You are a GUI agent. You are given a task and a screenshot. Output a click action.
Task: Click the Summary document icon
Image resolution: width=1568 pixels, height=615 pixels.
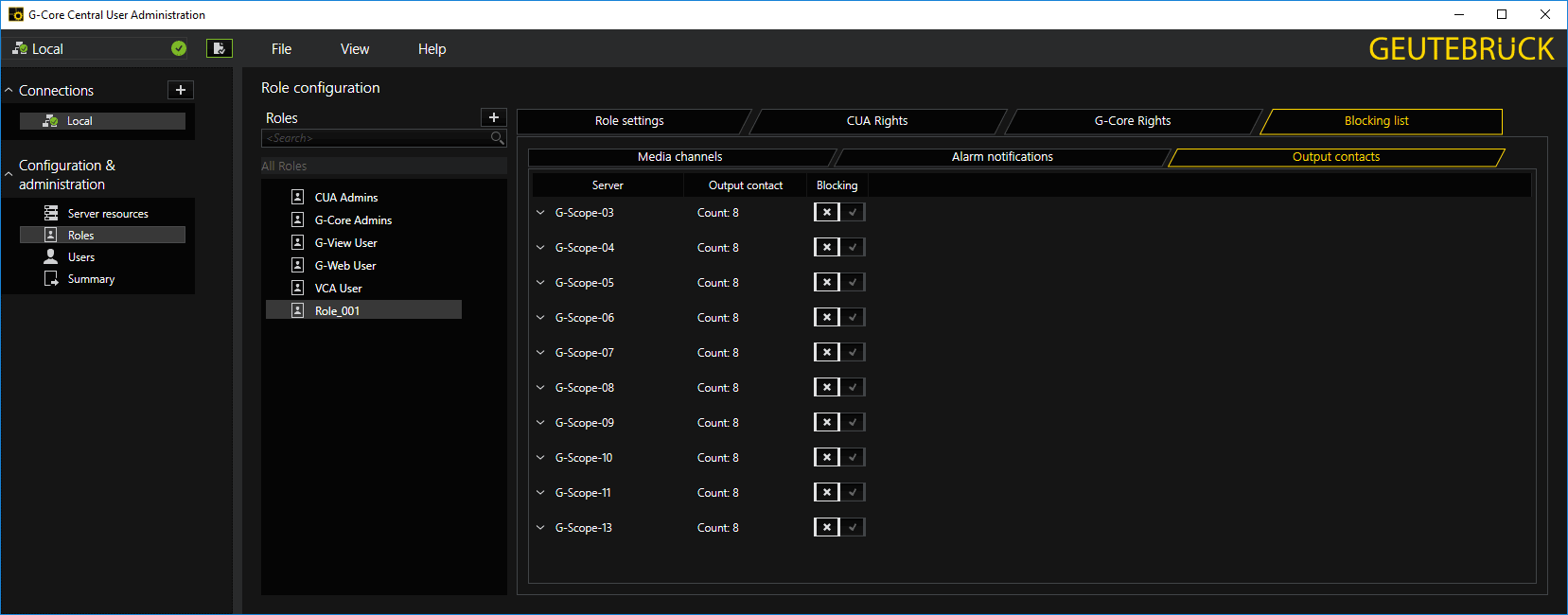pos(51,278)
